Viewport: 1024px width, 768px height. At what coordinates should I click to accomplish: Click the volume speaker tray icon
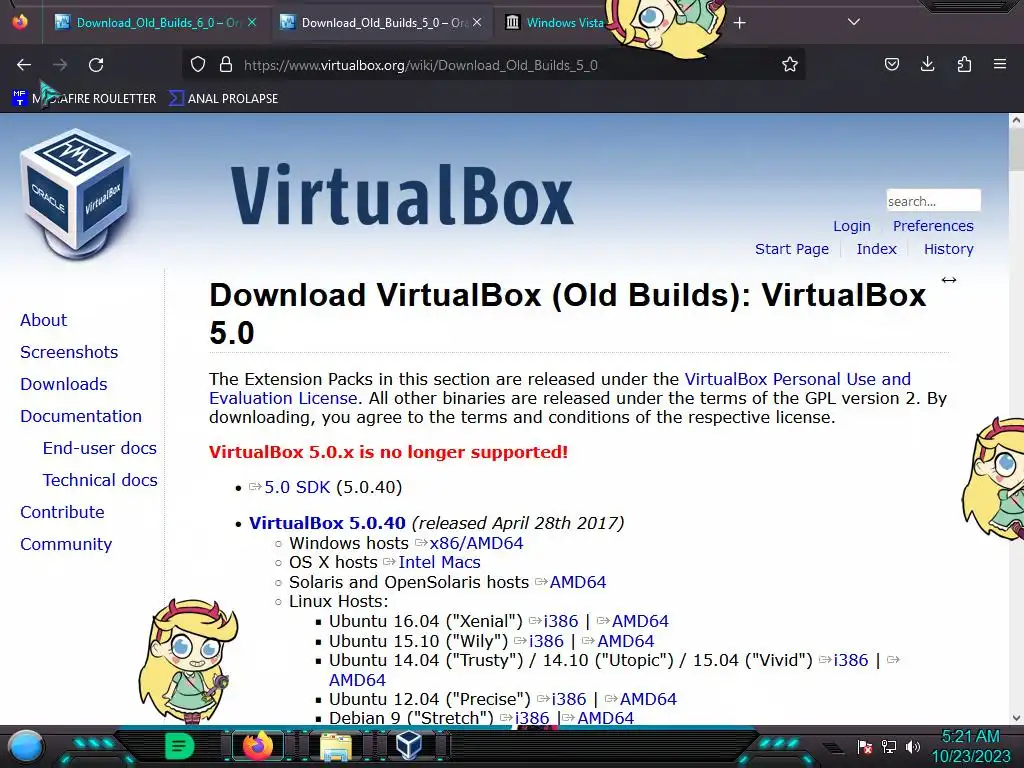(x=913, y=746)
